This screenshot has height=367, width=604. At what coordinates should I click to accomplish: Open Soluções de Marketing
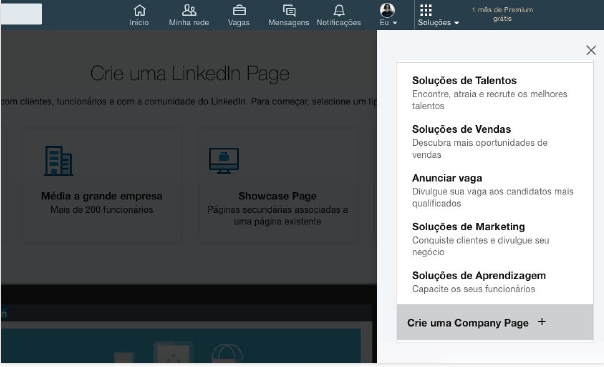(x=468, y=227)
